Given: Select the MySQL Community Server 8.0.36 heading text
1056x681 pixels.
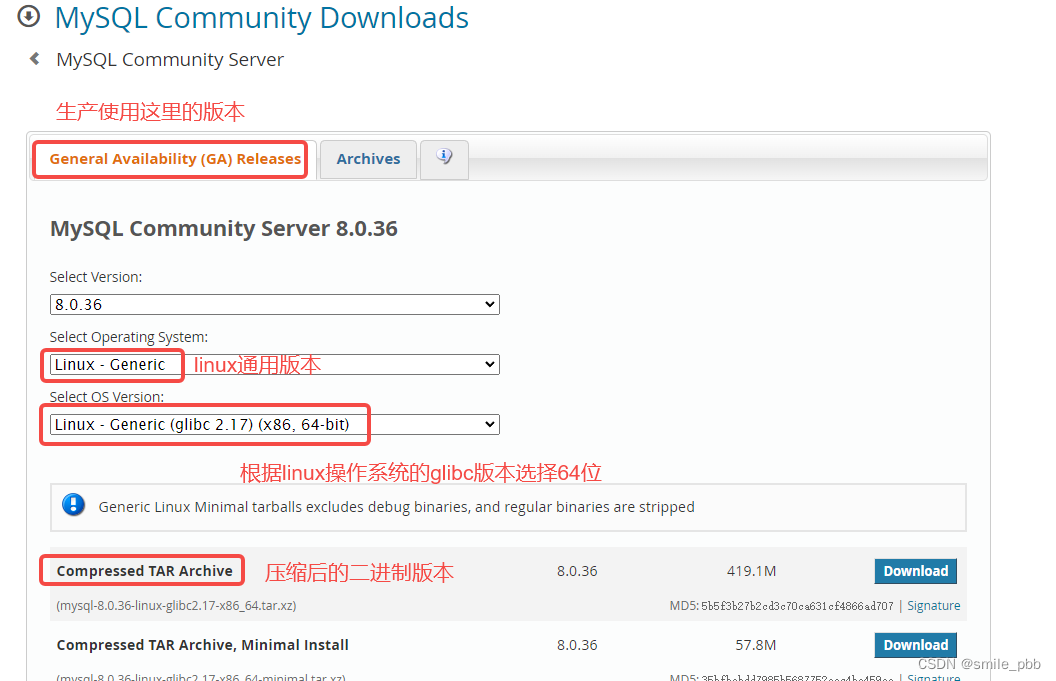Looking at the screenshot, I should (224, 228).
